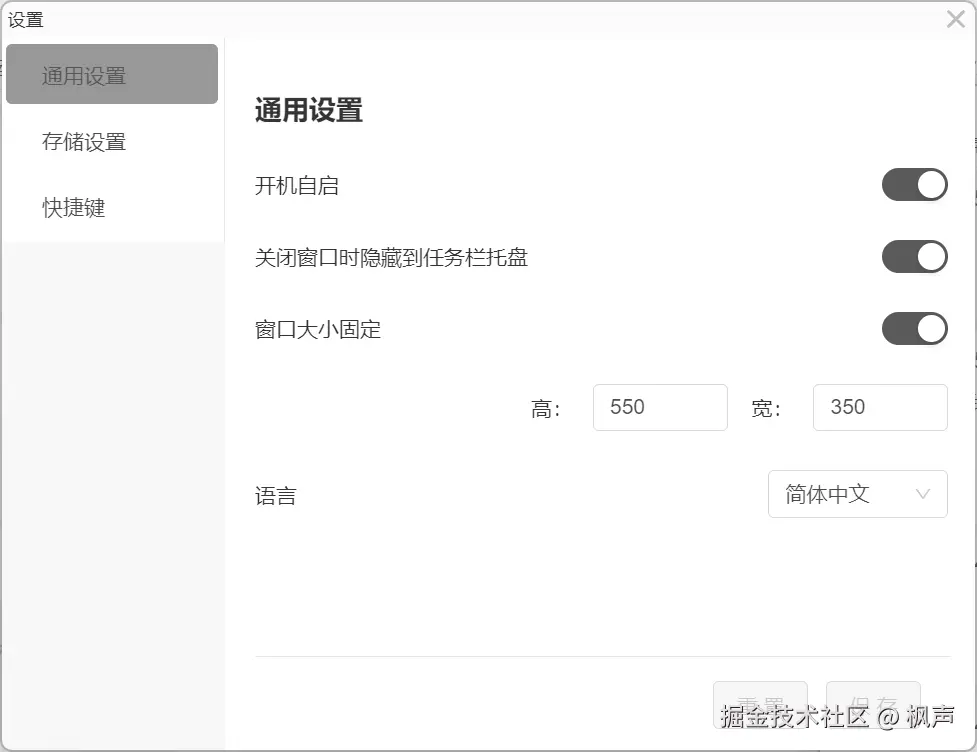
Task: Open the 快捷键 shortcuts section
Action: [x=72, y=207]
